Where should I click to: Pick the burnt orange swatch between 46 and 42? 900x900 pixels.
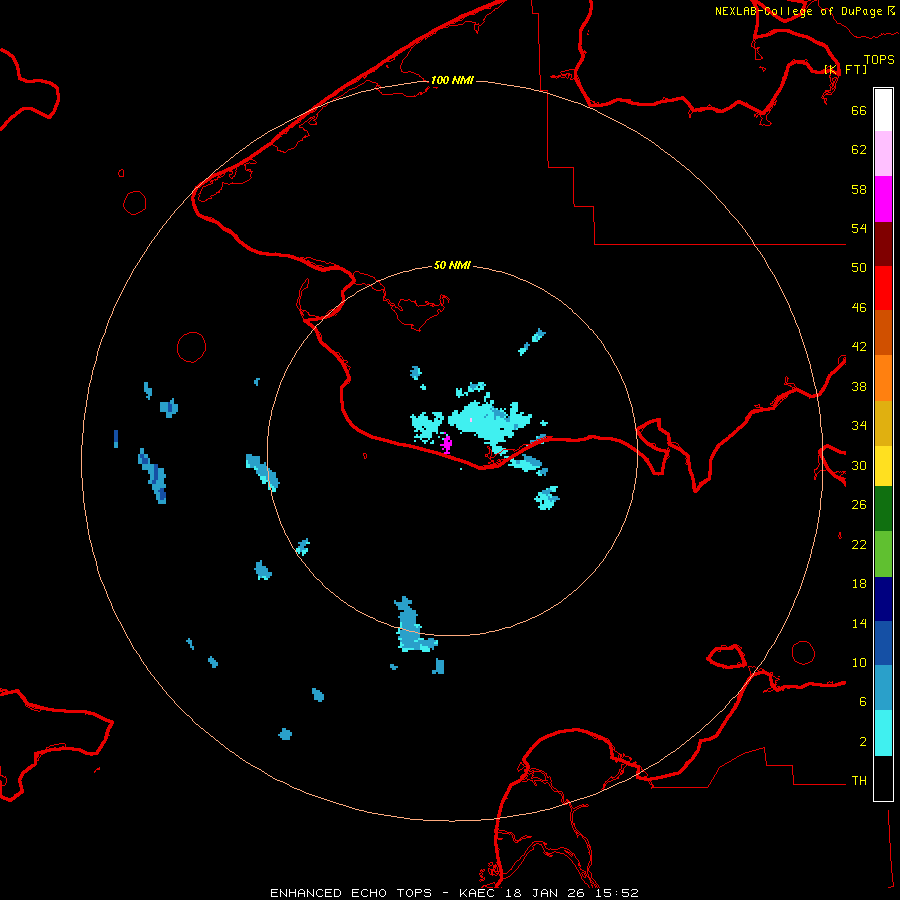883,333
